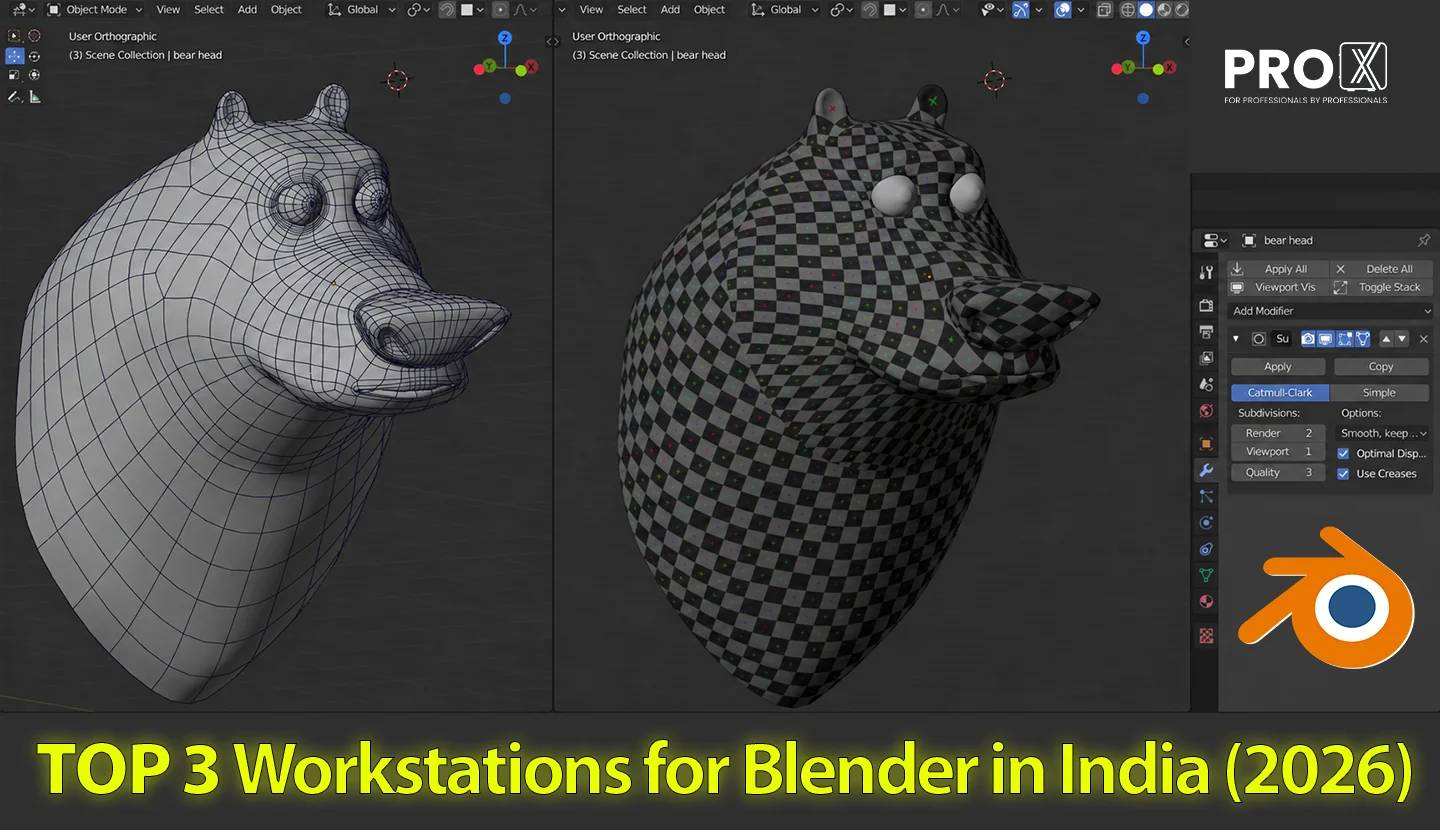1440x830 pixels.
Task: Open the Smooth, keep... options dropdown
Action: tap(1383, 433)
